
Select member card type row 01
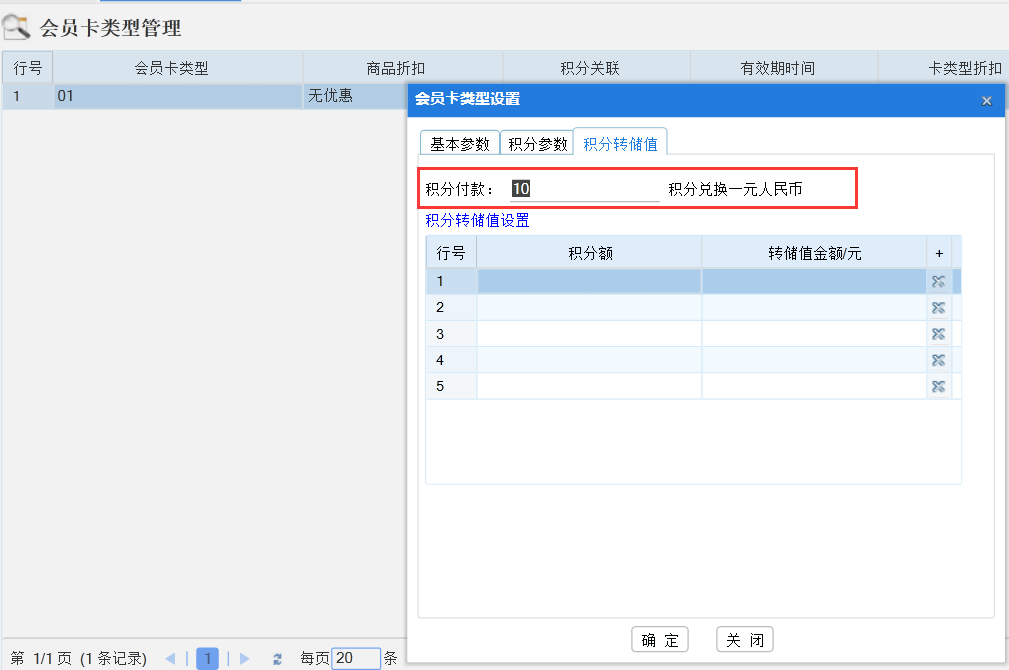click(x=150, y=95)
